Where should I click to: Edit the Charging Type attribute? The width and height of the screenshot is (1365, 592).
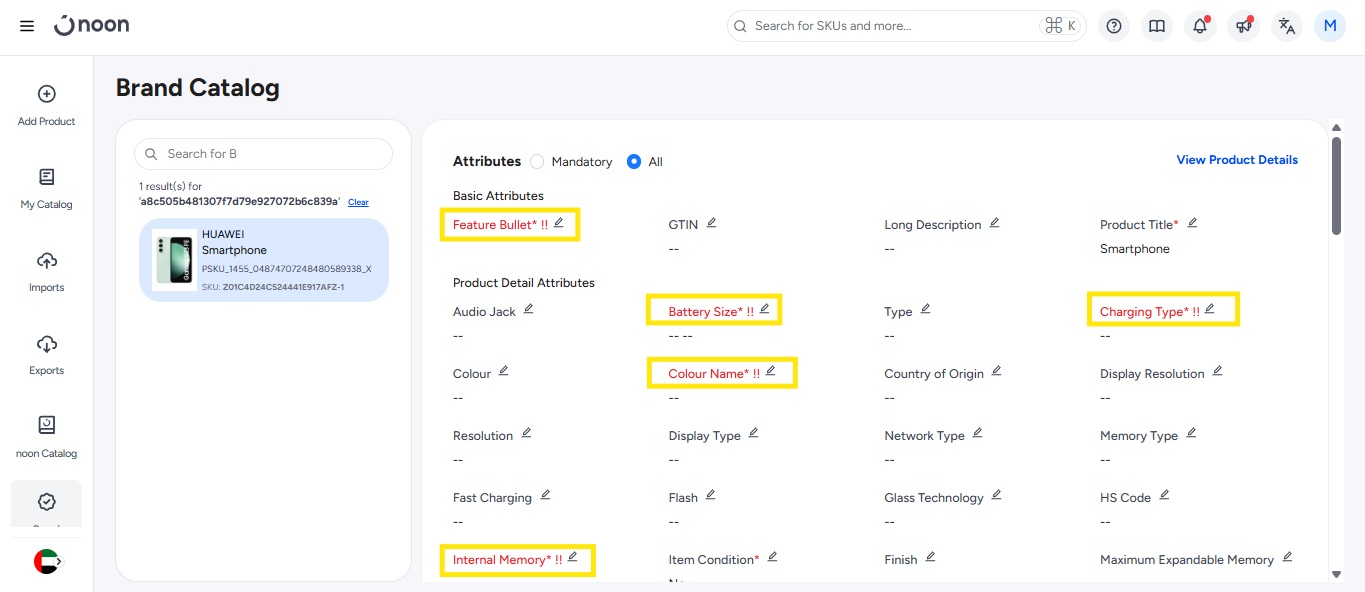[x=1209, y=310]
